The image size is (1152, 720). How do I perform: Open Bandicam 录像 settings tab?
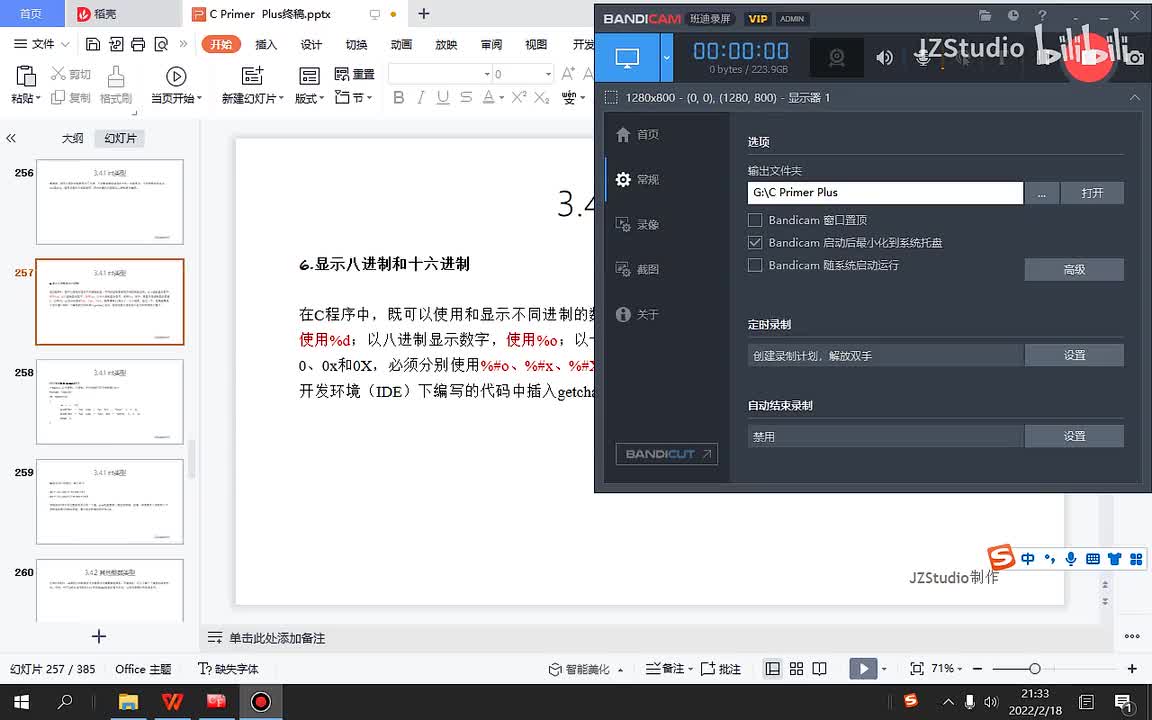coord(636,225)
